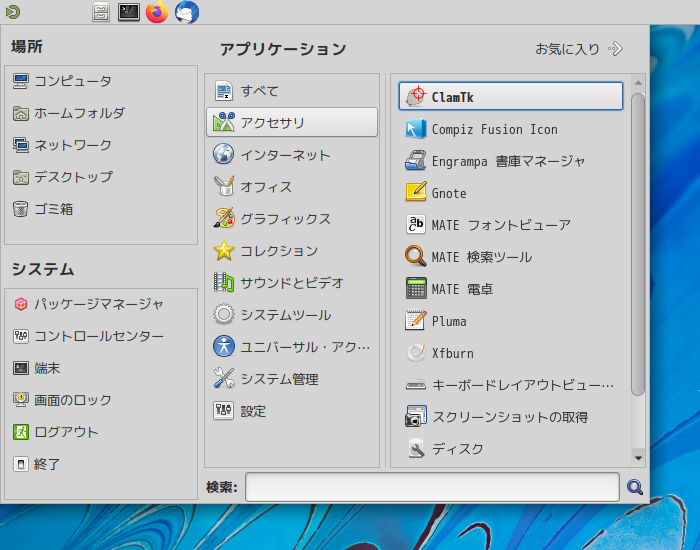This screenshot has height=550, width=700.
Task: Select the グラフィックス category
Action: 292,219
